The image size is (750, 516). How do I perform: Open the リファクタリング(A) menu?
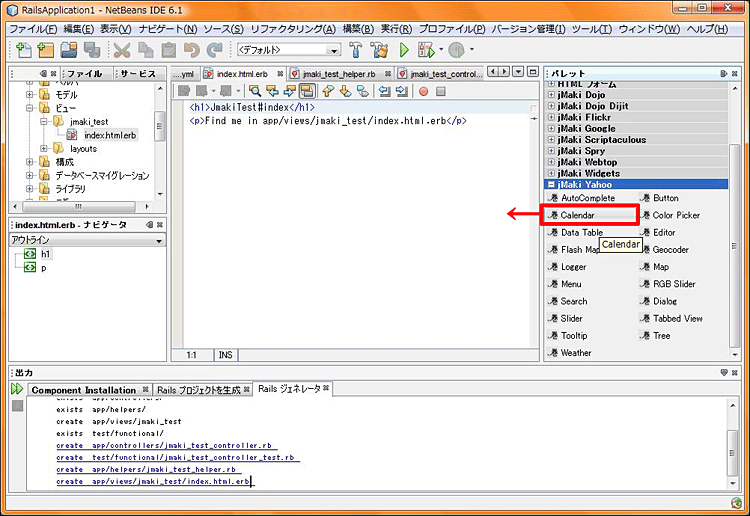[293, 29]
